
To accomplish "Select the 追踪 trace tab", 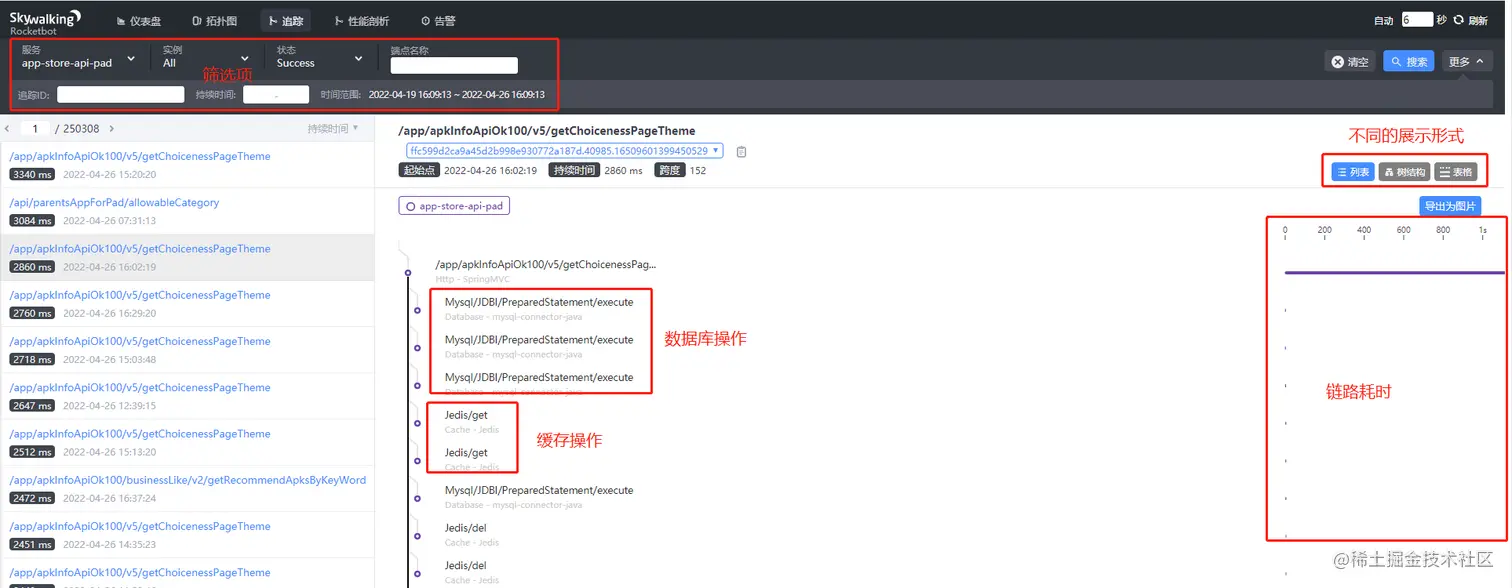I will 287,21.
